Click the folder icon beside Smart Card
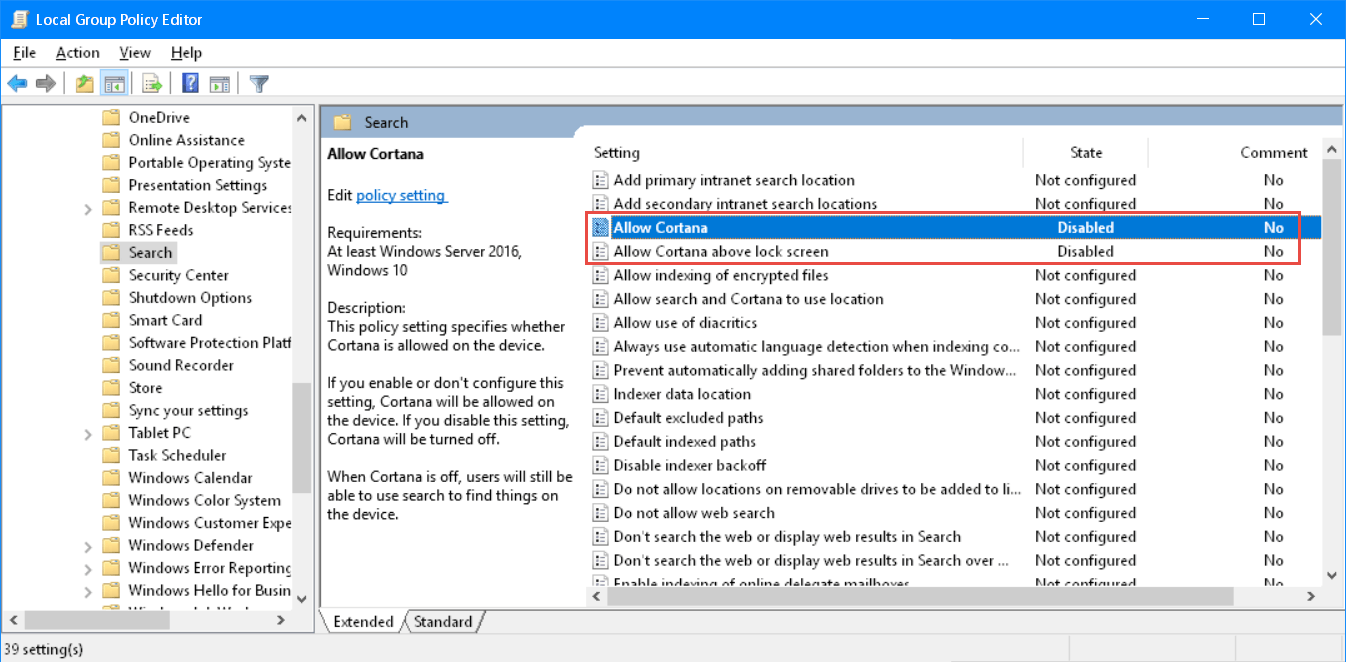Image resolution: width=1346 pixels, height=662 pixels. coord(111,320)
